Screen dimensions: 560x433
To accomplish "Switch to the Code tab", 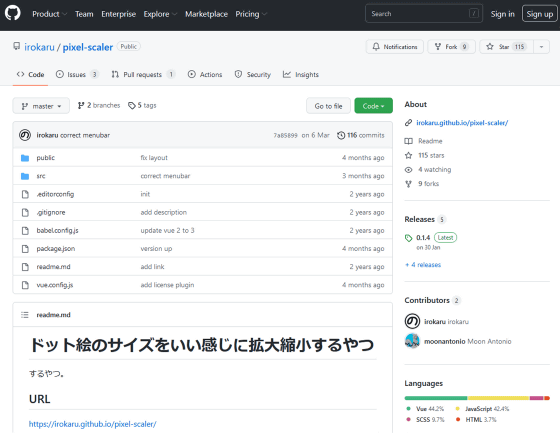I will click(30, 74).
